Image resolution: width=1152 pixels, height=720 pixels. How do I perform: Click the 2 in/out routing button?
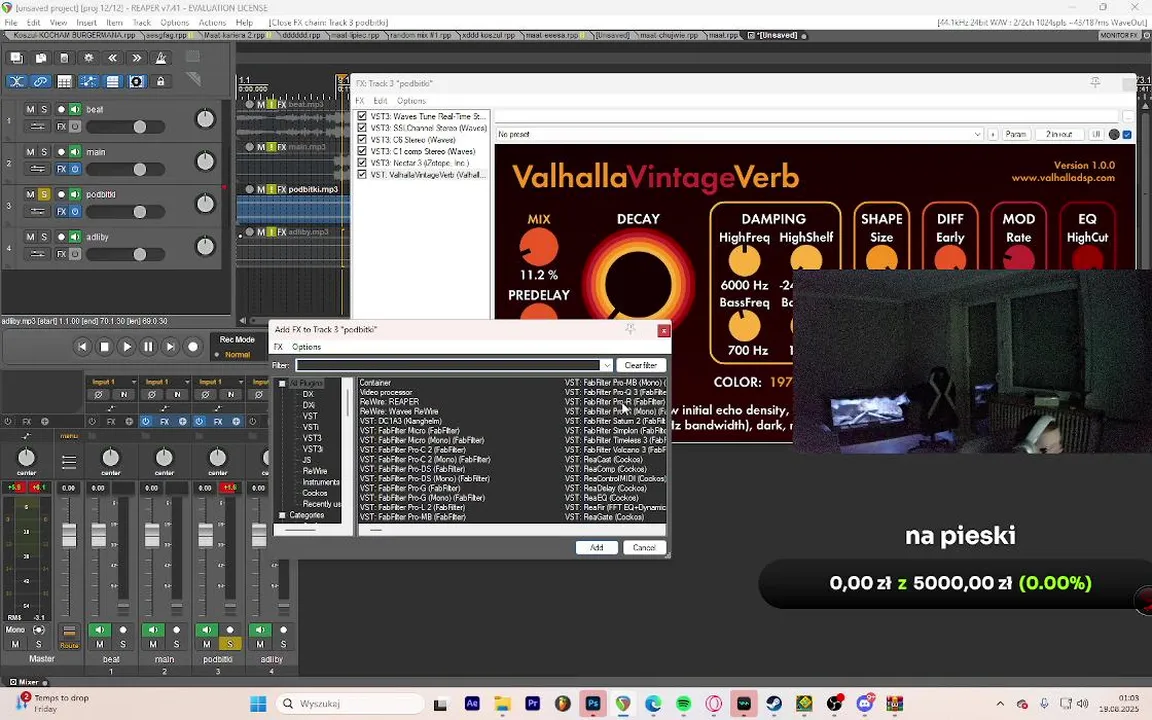click(x=1059, y=134)
